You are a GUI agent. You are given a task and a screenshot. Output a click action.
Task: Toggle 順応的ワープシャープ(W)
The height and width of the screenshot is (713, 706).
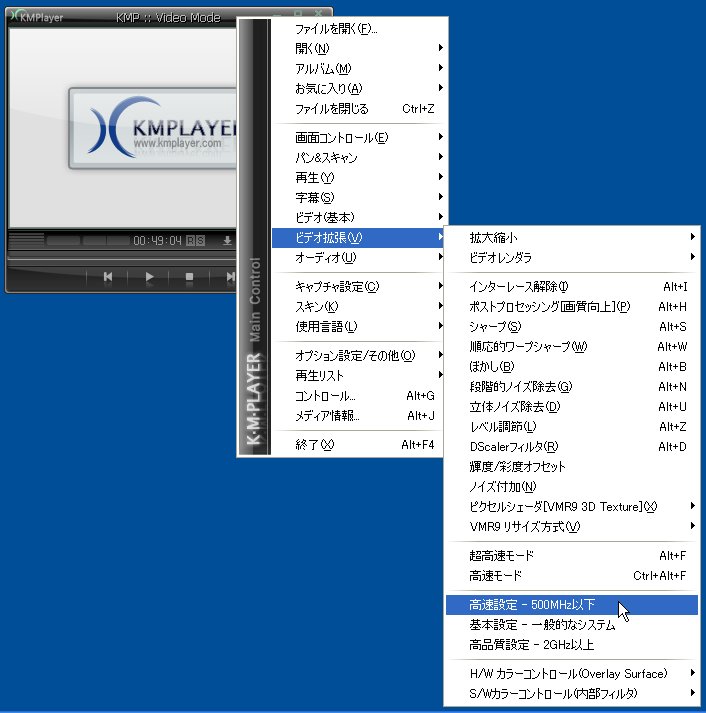[x=572, y=346]
